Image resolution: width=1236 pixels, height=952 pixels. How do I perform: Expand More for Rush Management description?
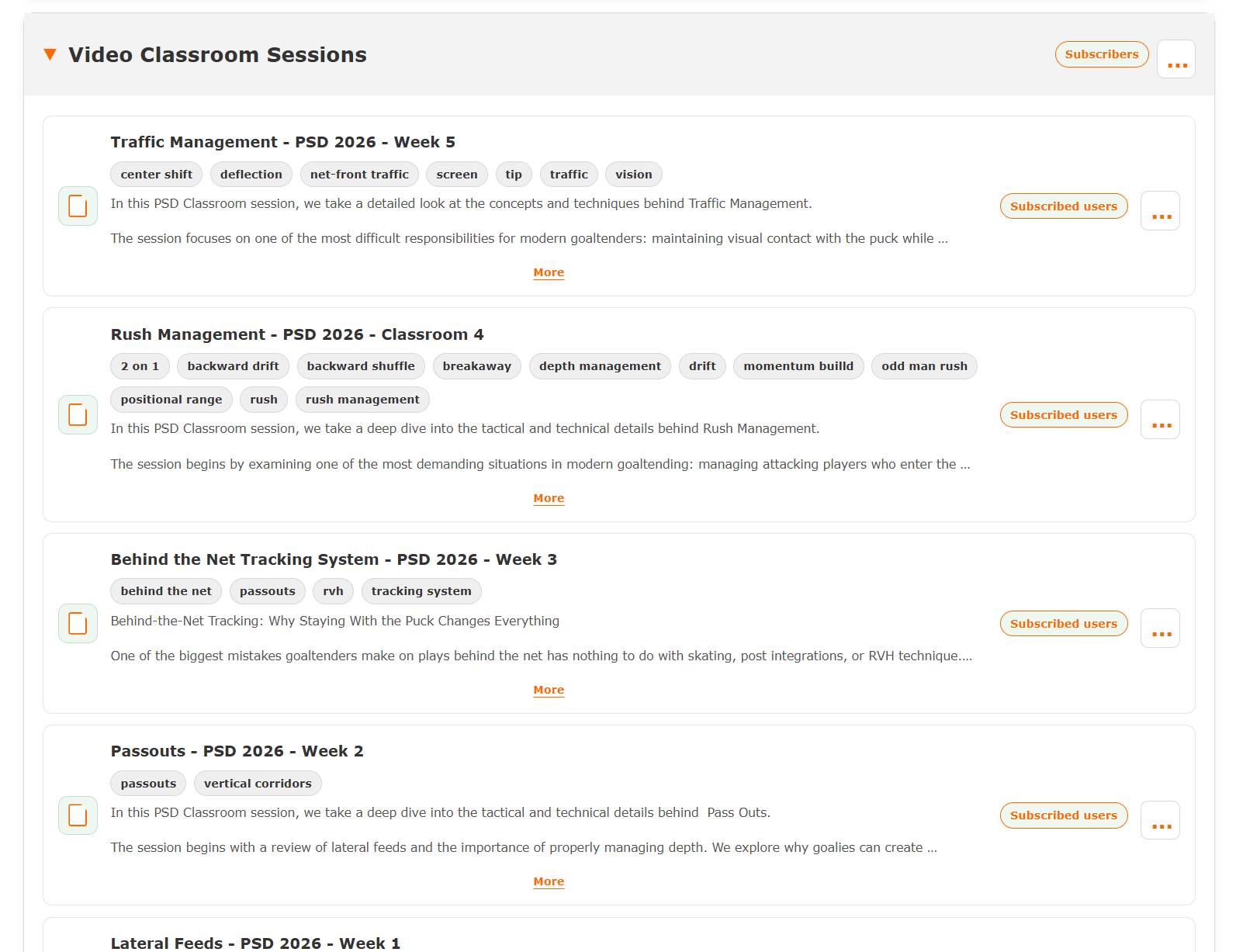coord(549,498)
